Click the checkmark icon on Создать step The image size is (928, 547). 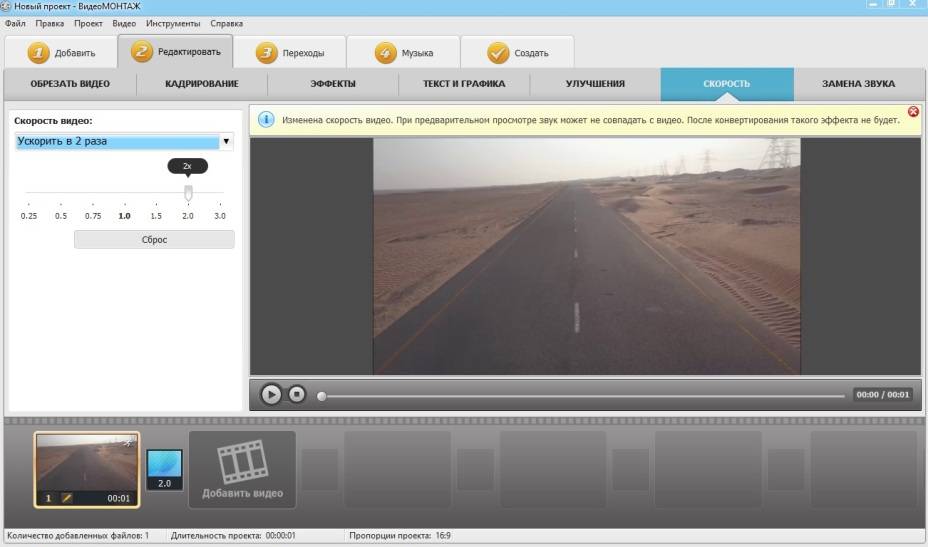(498, 53)
